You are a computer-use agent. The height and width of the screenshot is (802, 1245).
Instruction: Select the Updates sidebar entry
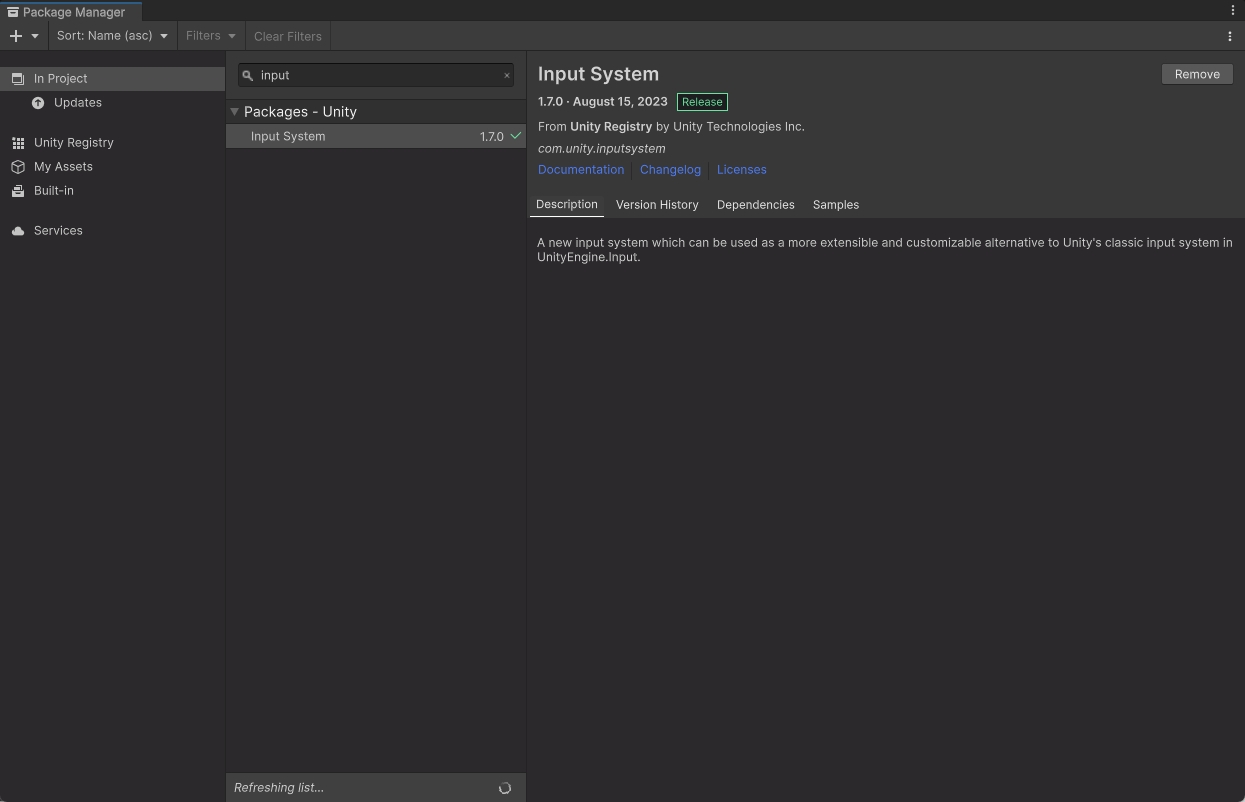77,102
